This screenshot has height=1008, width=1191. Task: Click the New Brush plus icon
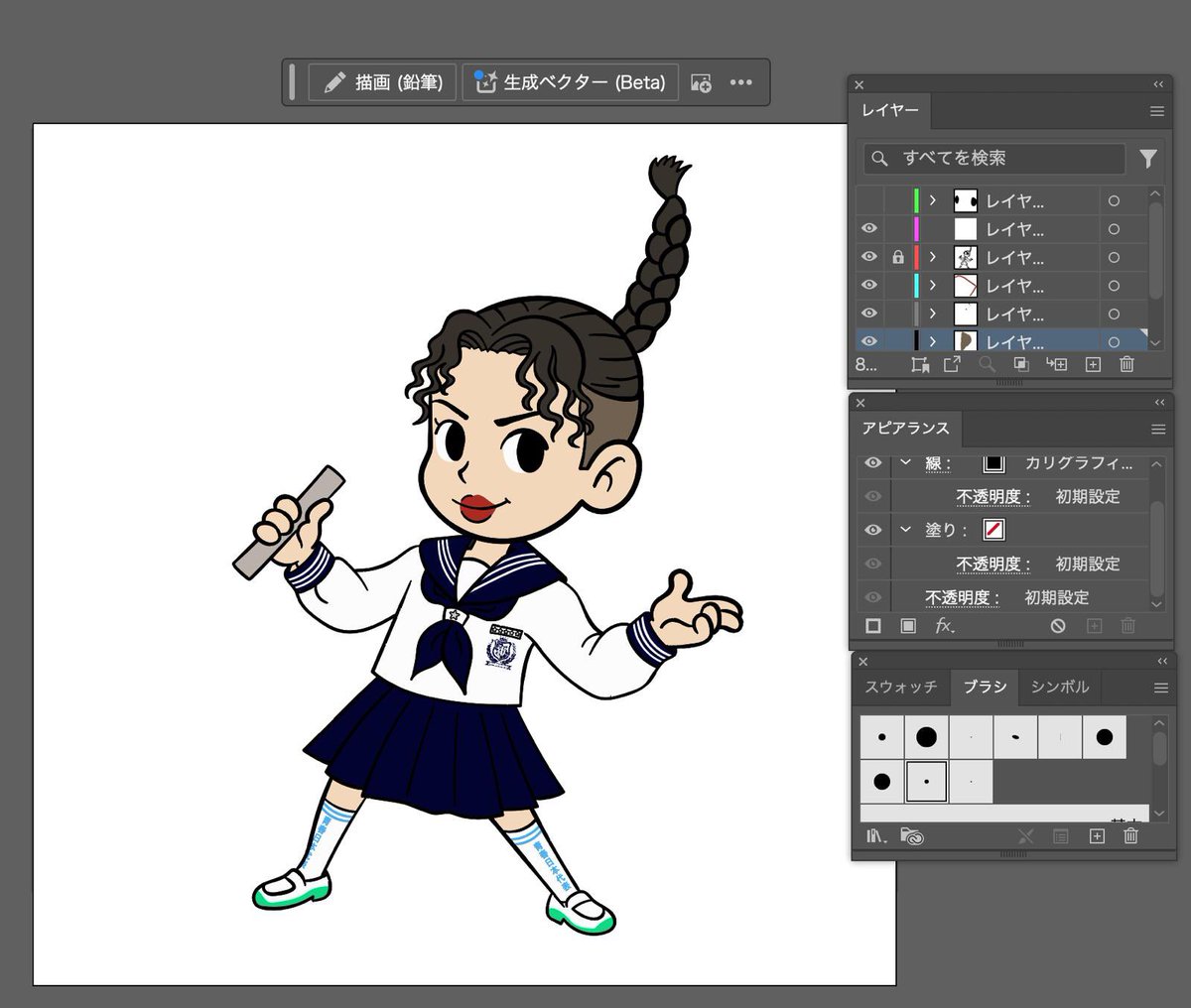pos(1097,836)
